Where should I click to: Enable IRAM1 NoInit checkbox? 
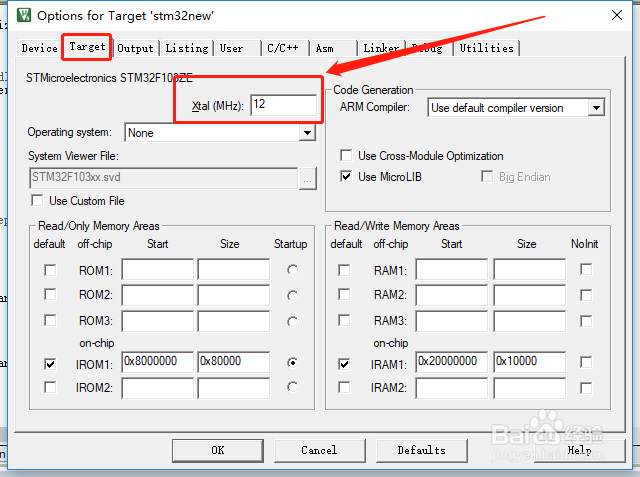coord(586,362)
